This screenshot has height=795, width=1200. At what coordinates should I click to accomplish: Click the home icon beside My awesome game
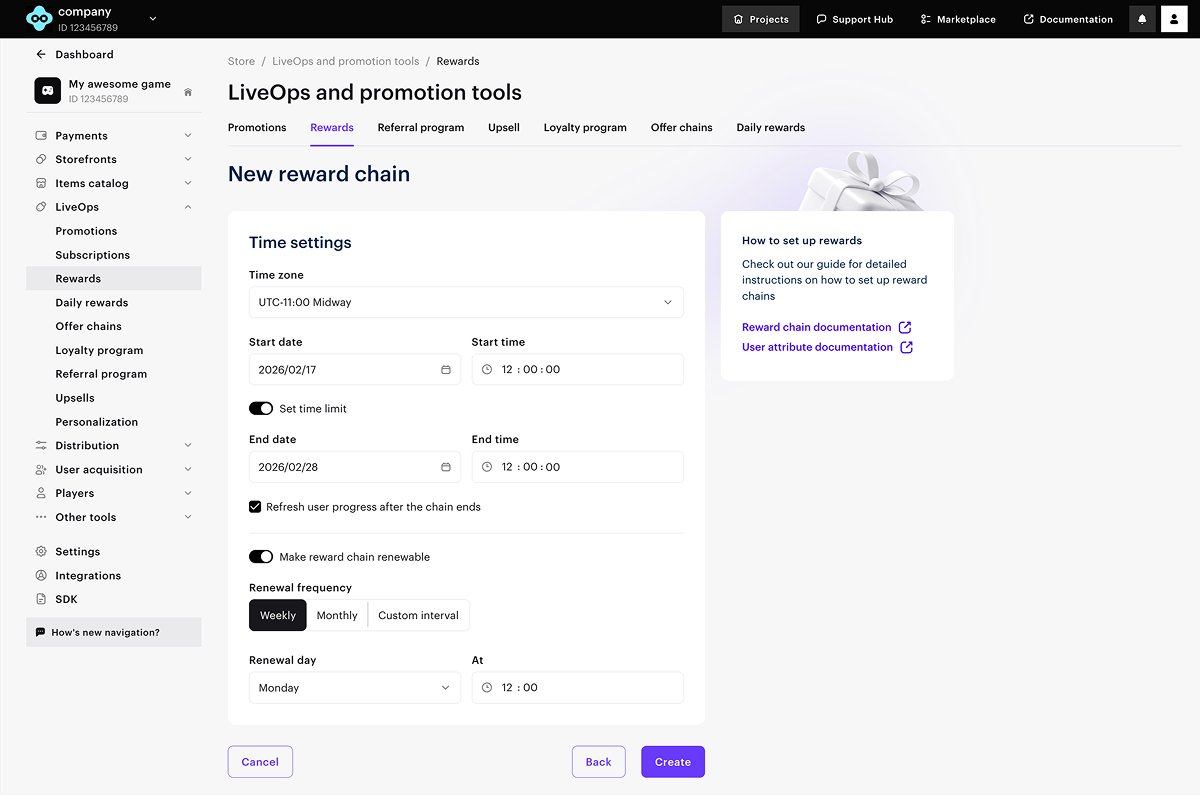188,92
